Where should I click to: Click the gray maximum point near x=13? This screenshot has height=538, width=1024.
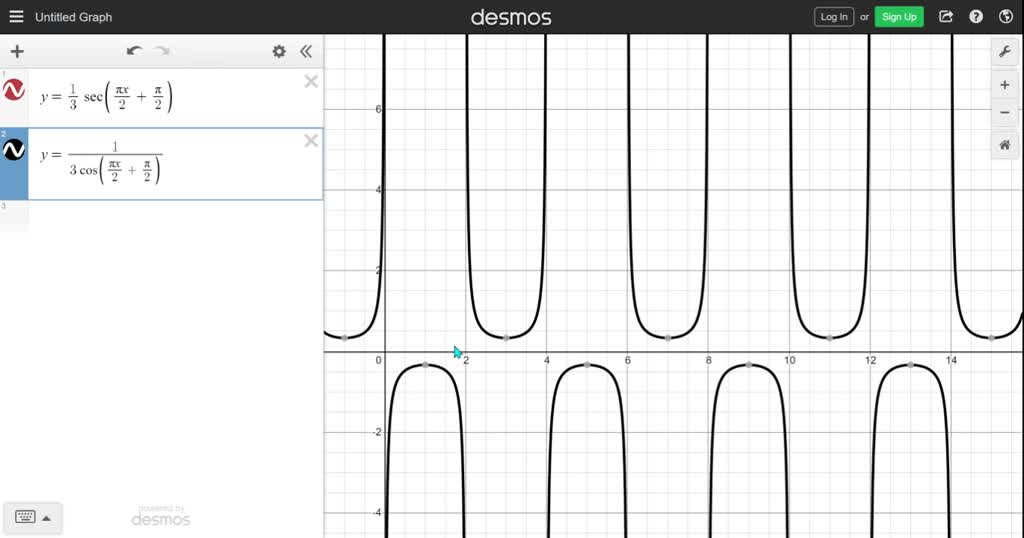pos(910,365)
